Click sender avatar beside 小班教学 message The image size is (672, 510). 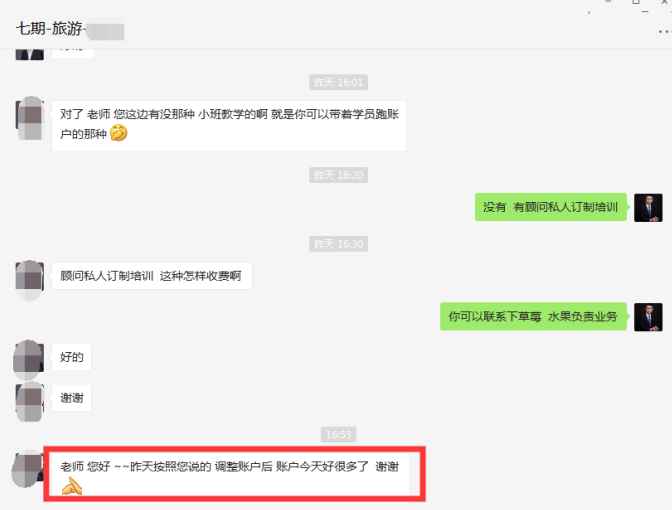(30, 118)
